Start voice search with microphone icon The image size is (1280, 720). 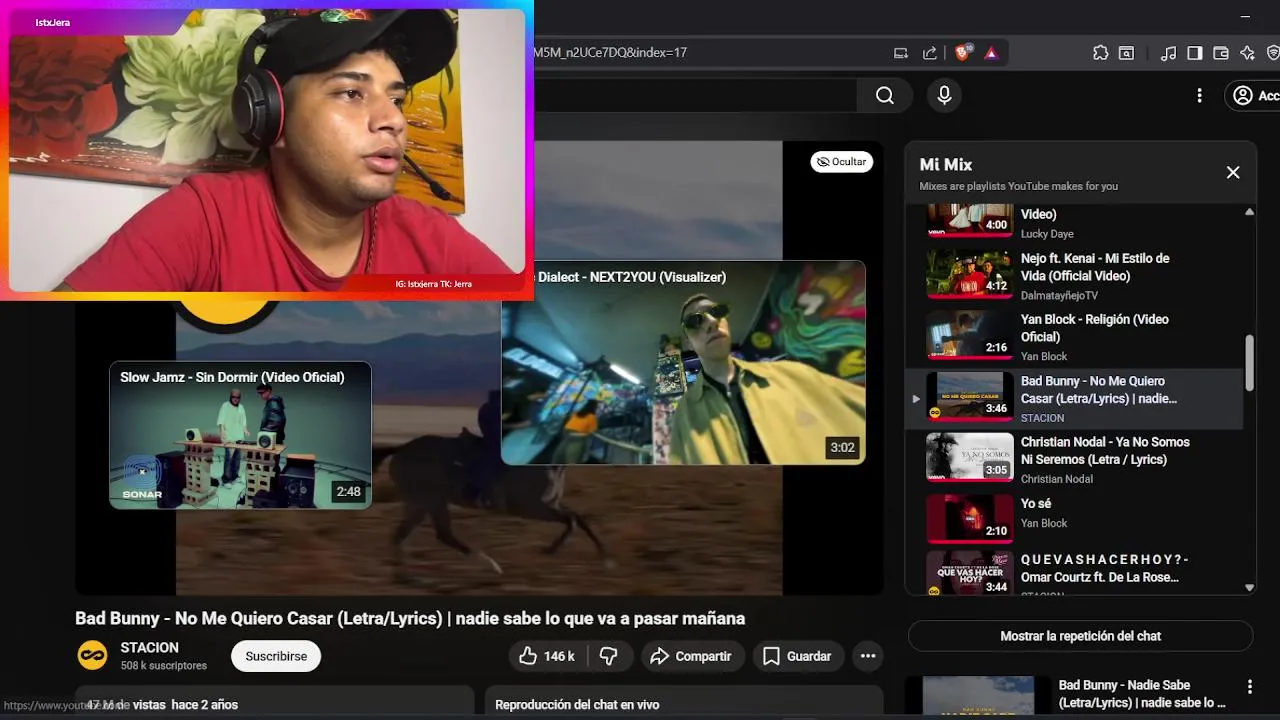tap(943, 95)
